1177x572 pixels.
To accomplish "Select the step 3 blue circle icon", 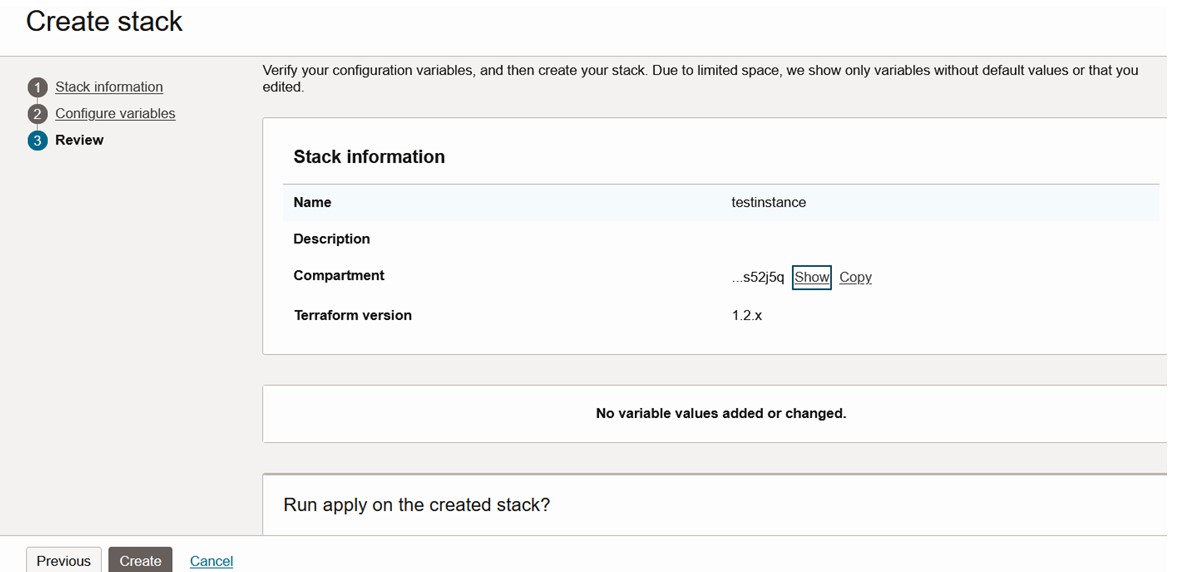I will point(37,140).
